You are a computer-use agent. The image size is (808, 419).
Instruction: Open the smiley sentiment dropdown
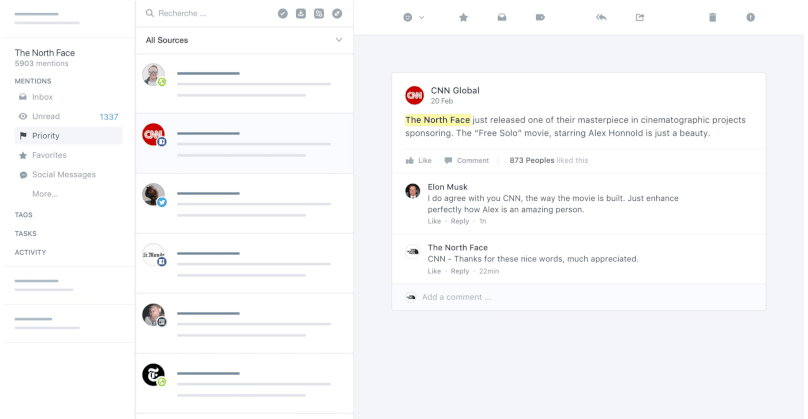[413, 18]
